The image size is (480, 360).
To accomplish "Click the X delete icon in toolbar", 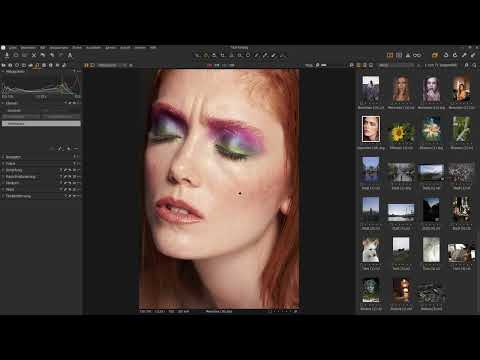I will pos(34,55).
